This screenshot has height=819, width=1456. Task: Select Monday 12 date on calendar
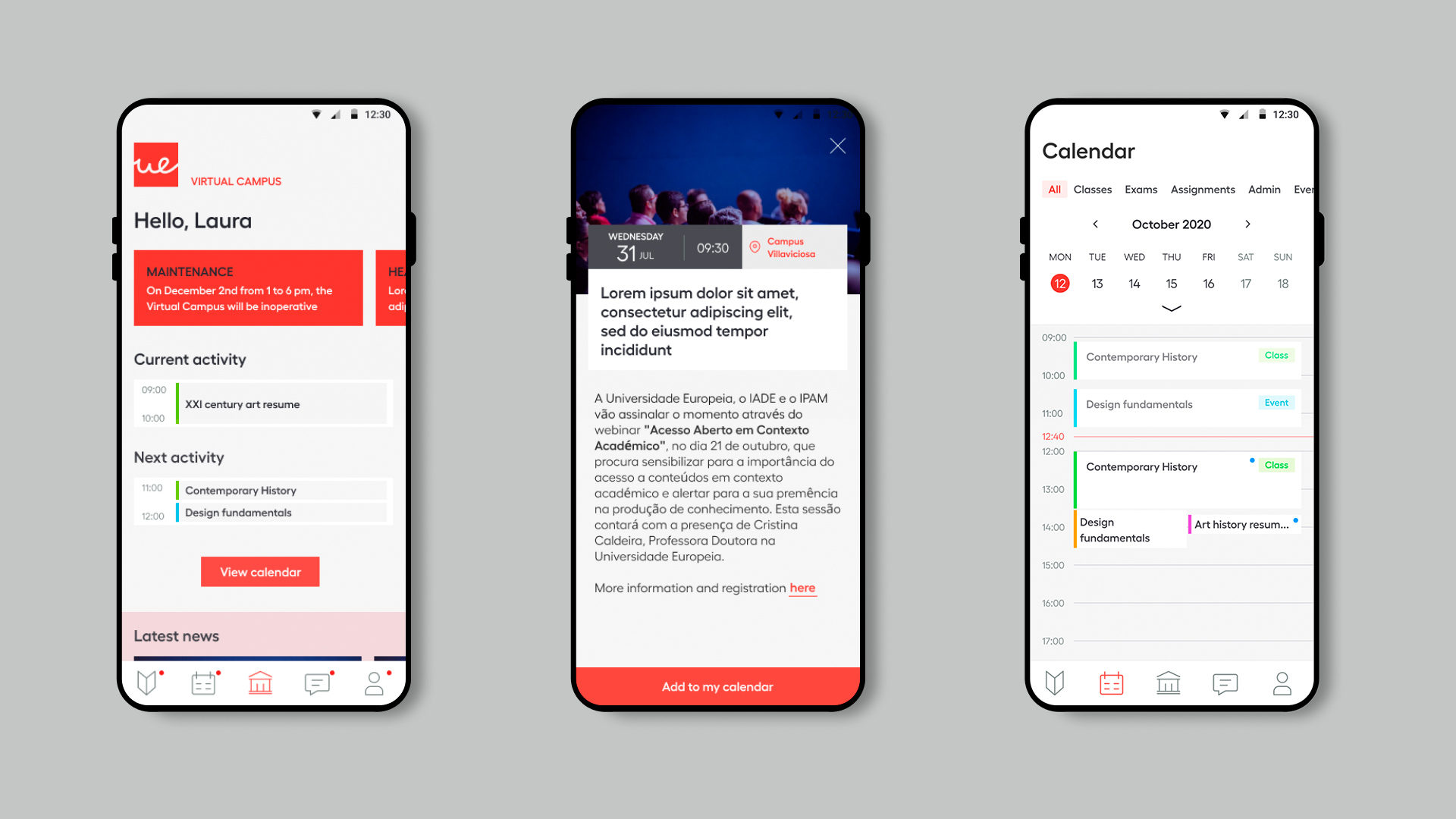[1058, 283]
